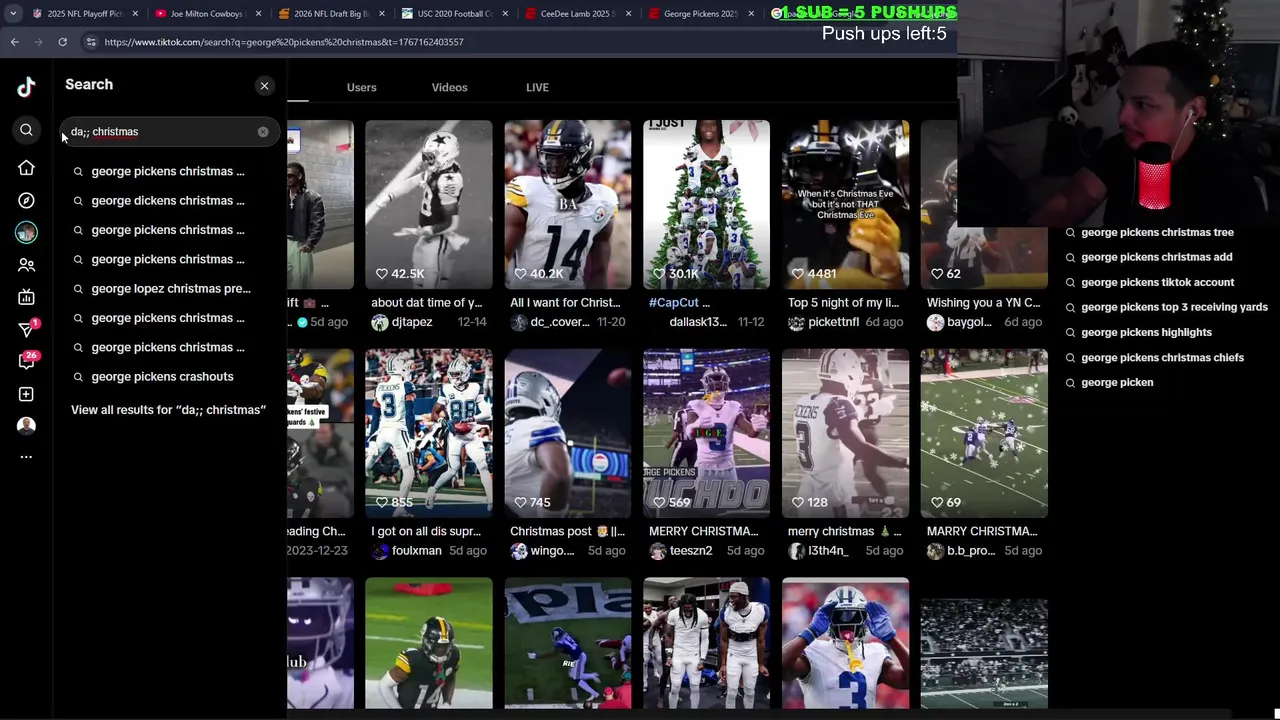Viewport: 1280px width, 720px height.
Task: Open Activity inbox icon with 26 badge
Action: tap(27, 361)
